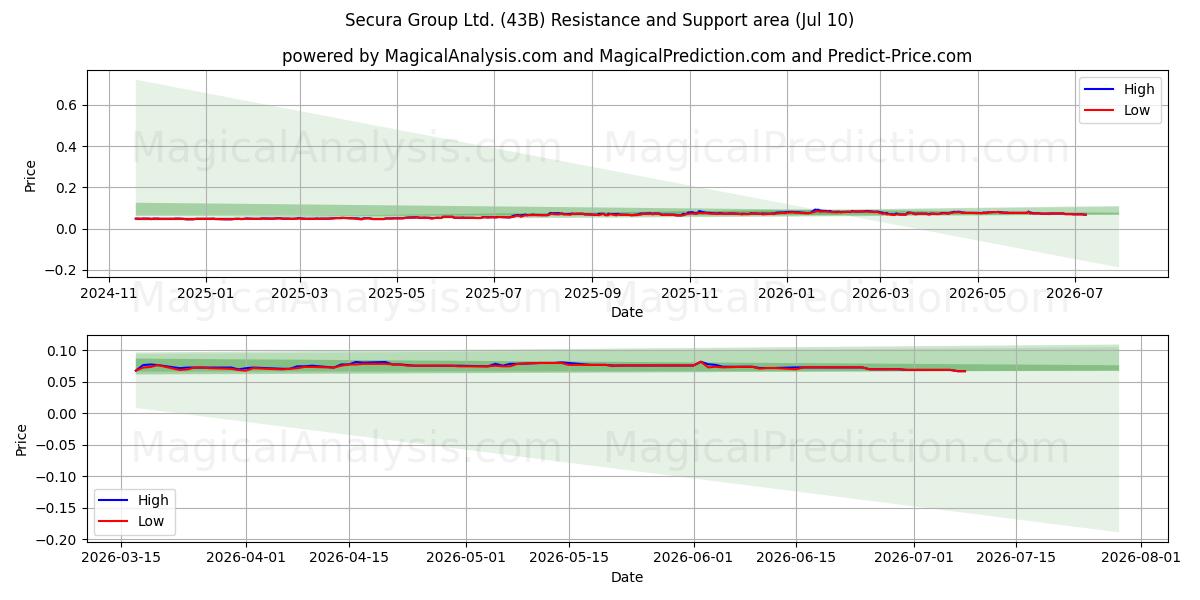This screenshot has height=600, width=1200.
Task: Click the '−0.20' y-axis tick in lower chart
Action: click(57, 540)
